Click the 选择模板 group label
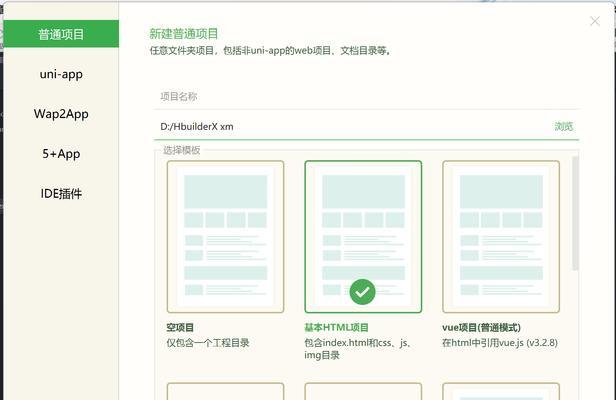The width and height of the screenshot is (616, 400). pos(182,150)
